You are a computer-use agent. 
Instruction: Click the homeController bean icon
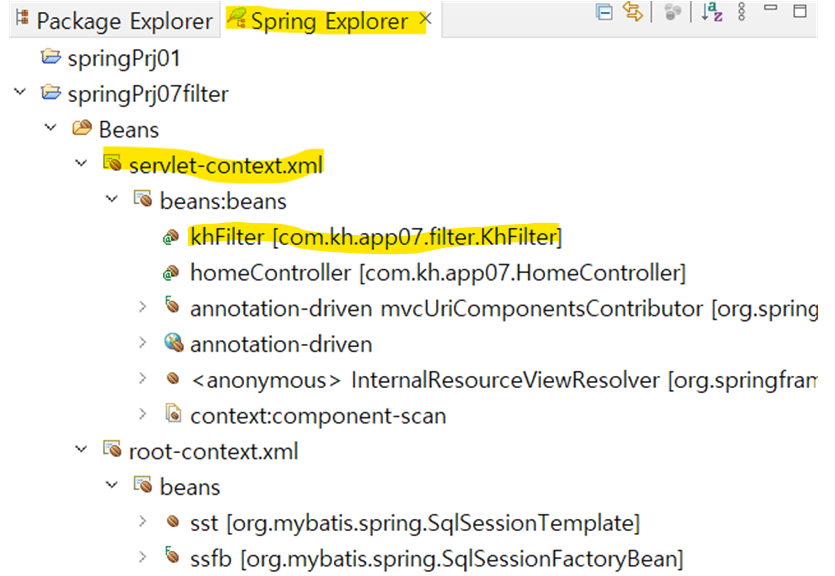[170, 273]
